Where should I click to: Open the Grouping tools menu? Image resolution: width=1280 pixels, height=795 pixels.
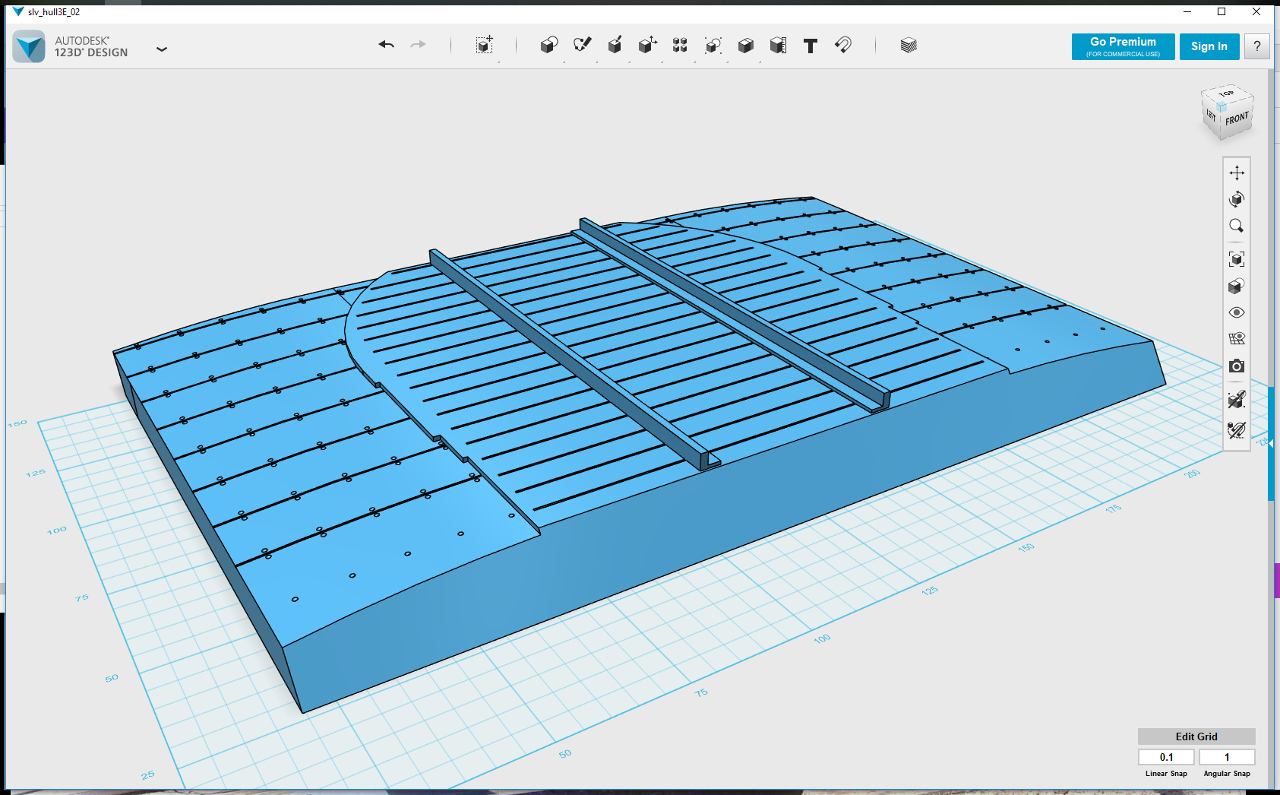[713, 45]
